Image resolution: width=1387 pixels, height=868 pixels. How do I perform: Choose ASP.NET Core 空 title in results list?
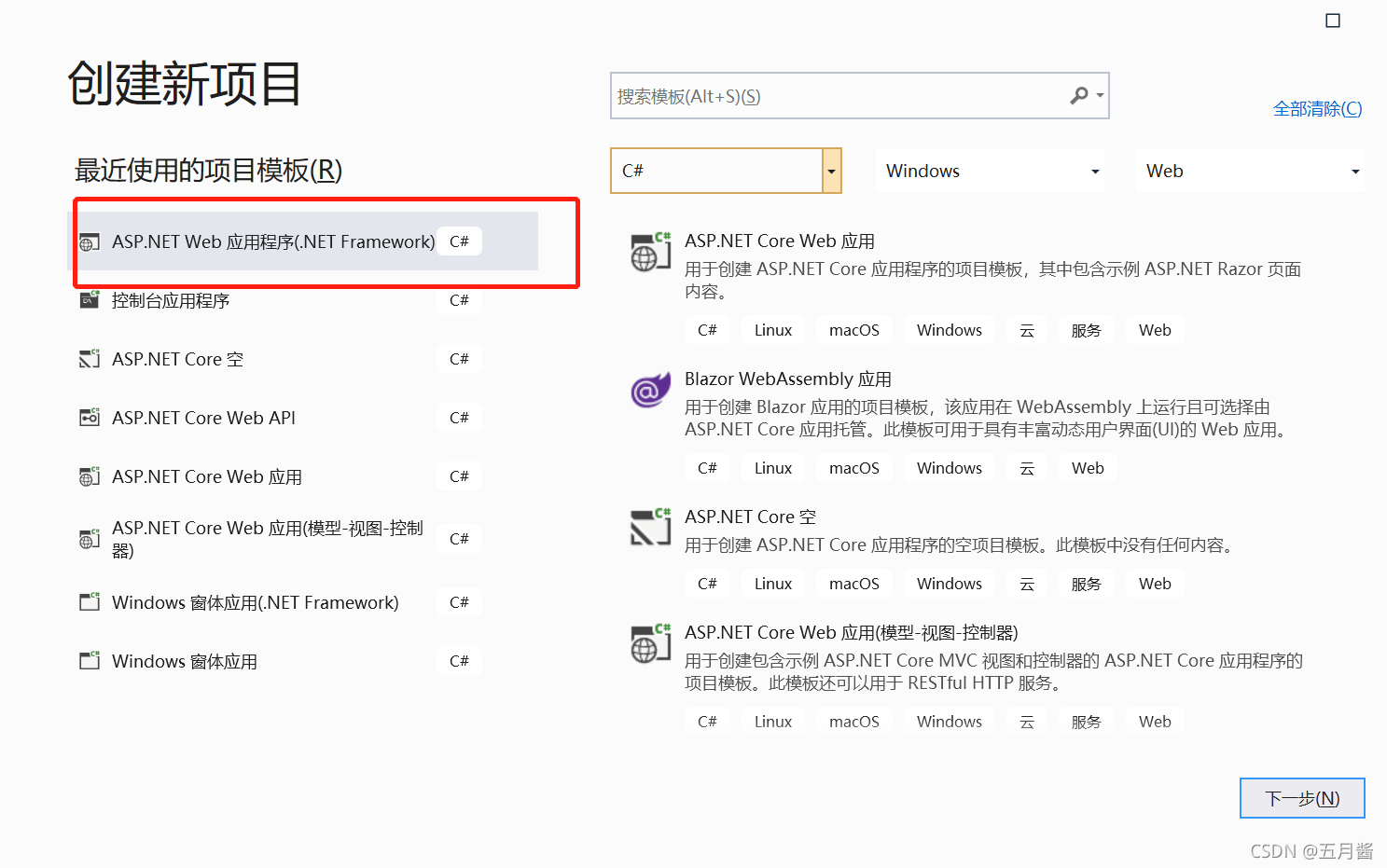pyautogui.click(x=750, y=517)
